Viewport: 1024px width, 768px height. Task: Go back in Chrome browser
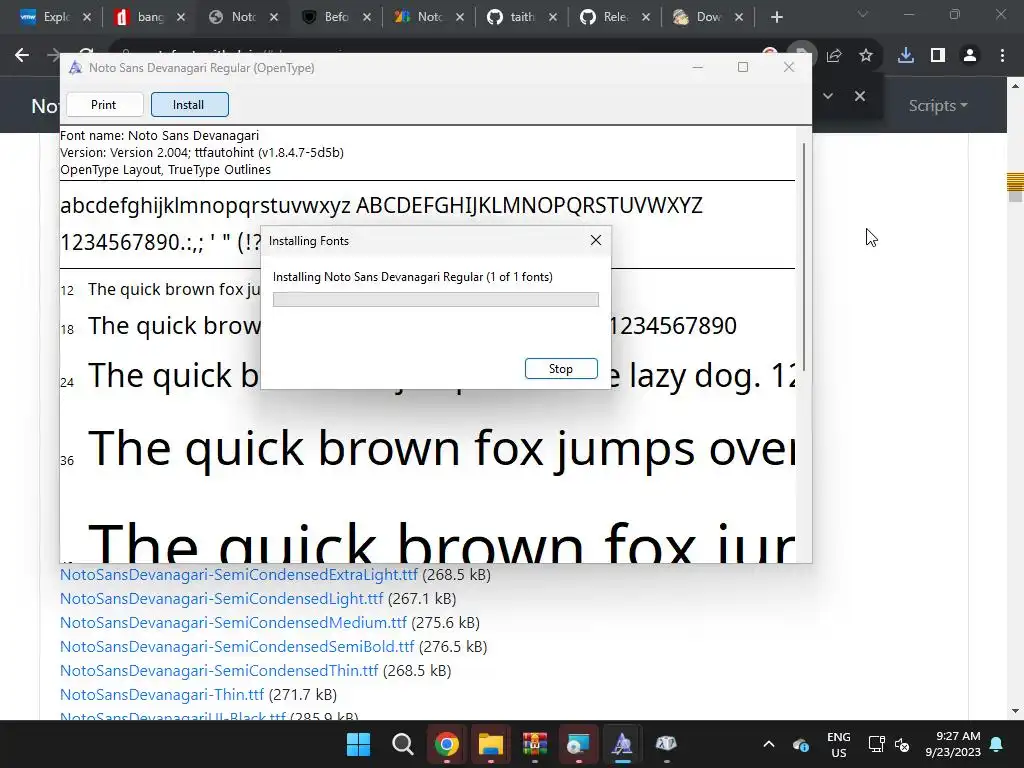point(22,56)
